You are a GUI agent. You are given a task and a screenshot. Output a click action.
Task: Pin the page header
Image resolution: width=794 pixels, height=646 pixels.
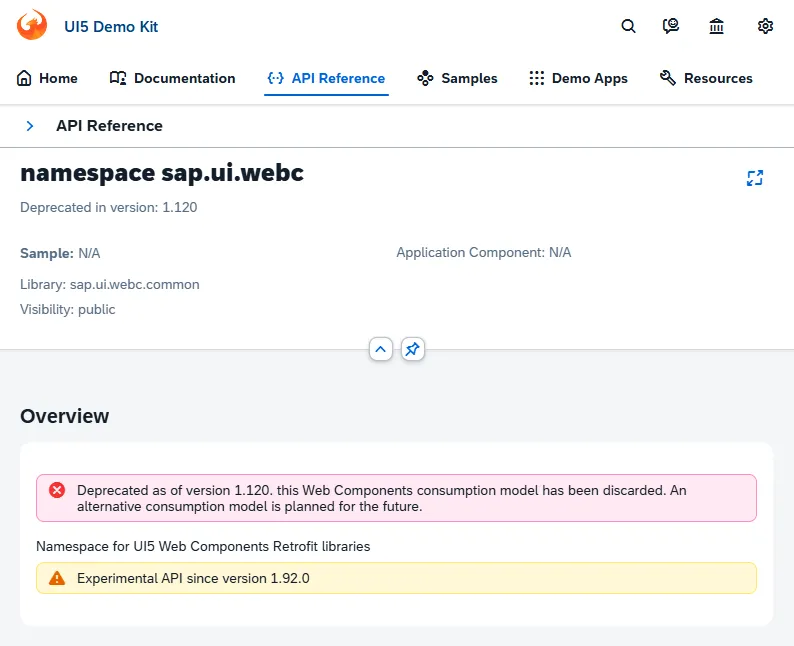(413, 349)
